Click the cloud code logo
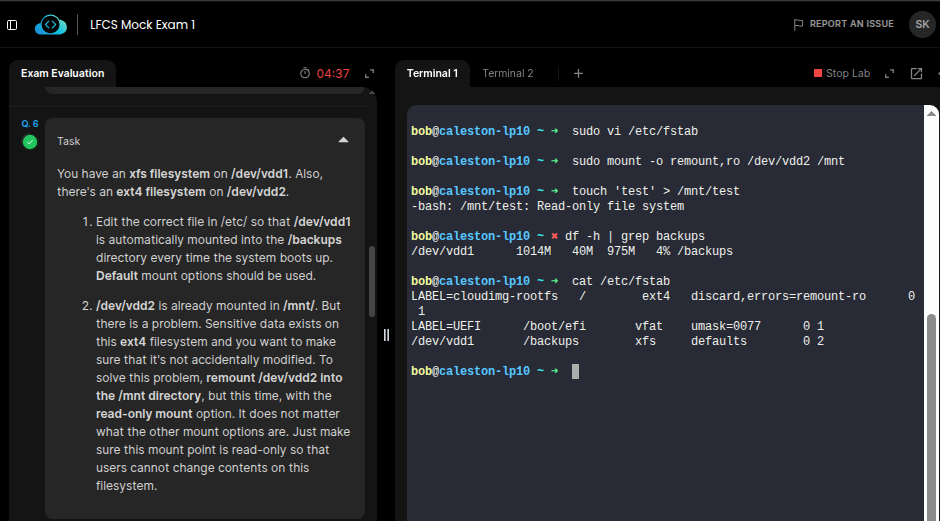940x521 pixels. [x=51, y=24]
